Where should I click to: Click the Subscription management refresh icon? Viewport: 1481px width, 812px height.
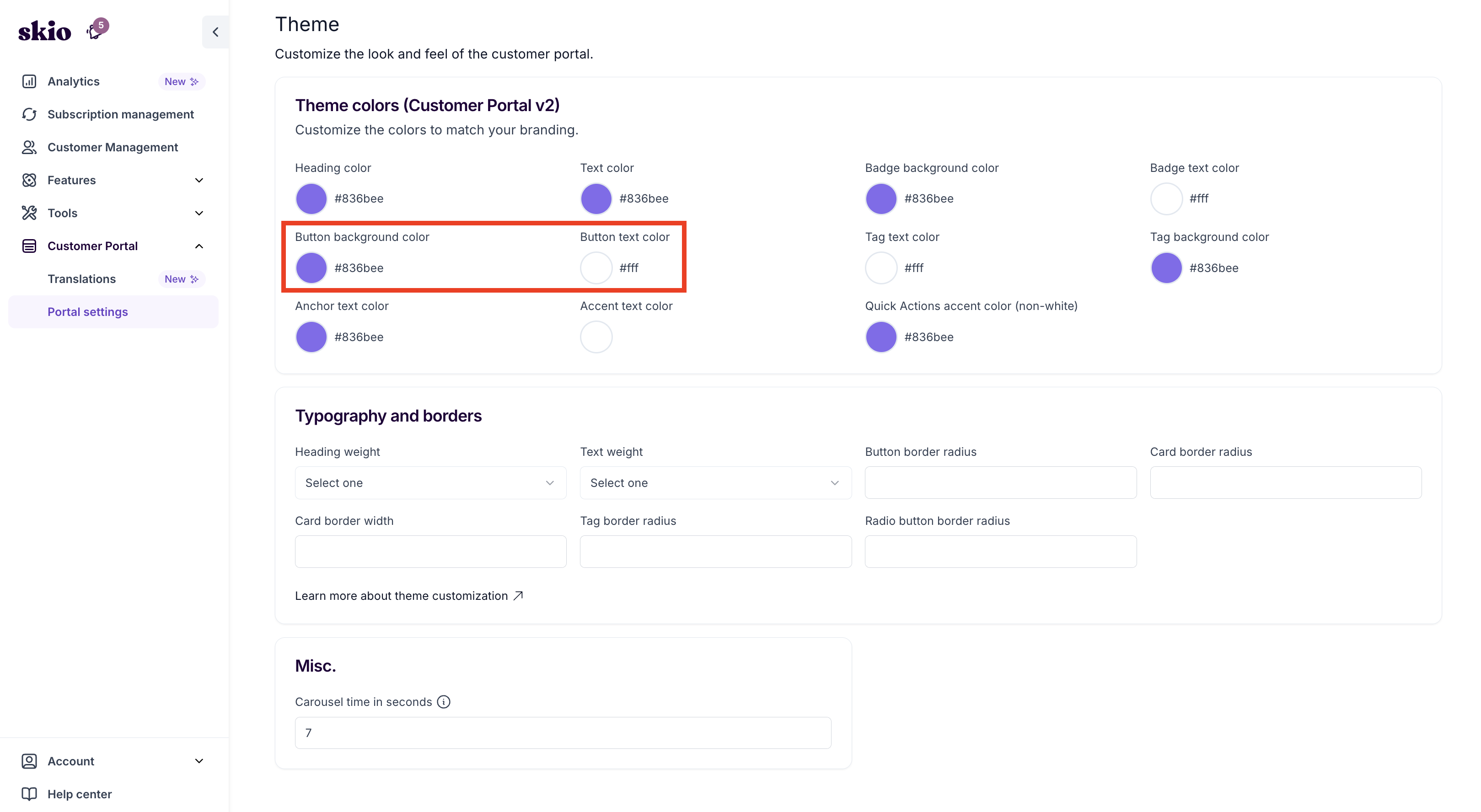click(x=29, y=114)
